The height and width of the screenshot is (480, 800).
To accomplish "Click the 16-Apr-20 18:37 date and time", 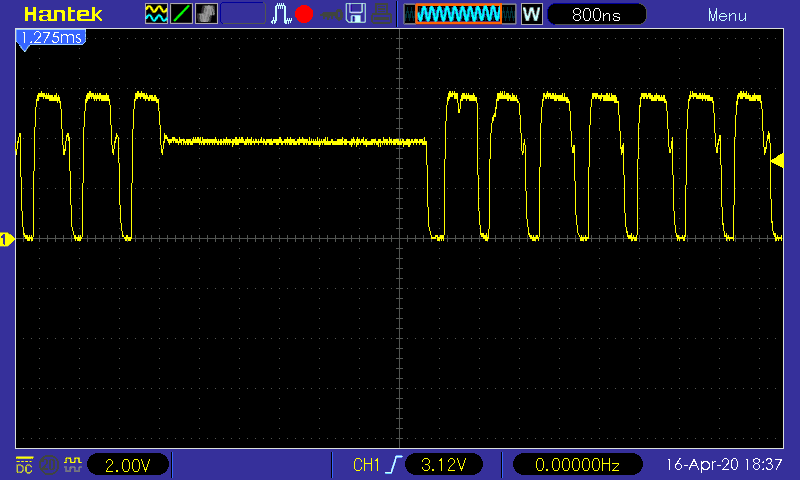I will point(724,465).
